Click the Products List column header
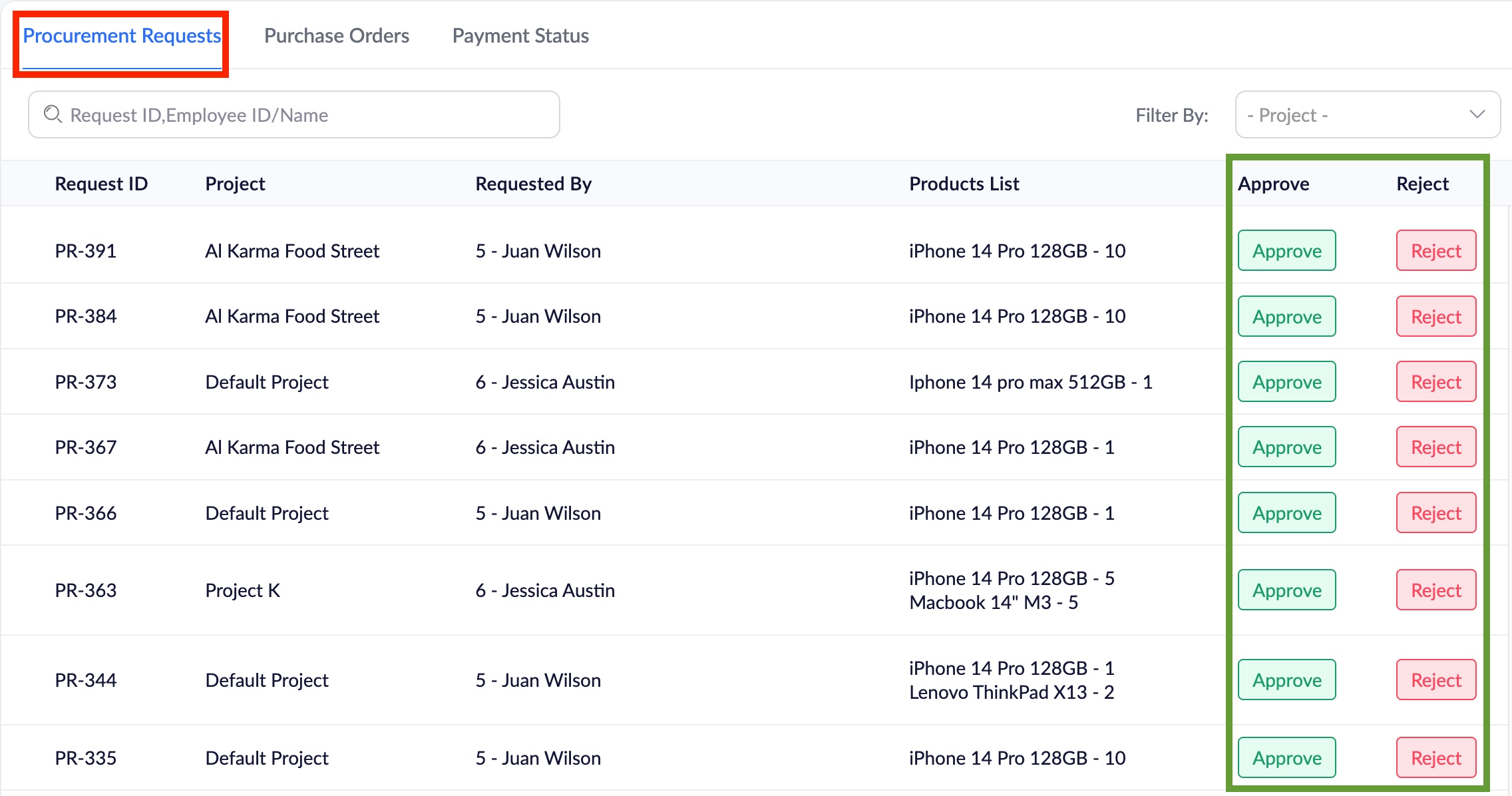Viewport: 1512px width, 796px height. [964, 184]
